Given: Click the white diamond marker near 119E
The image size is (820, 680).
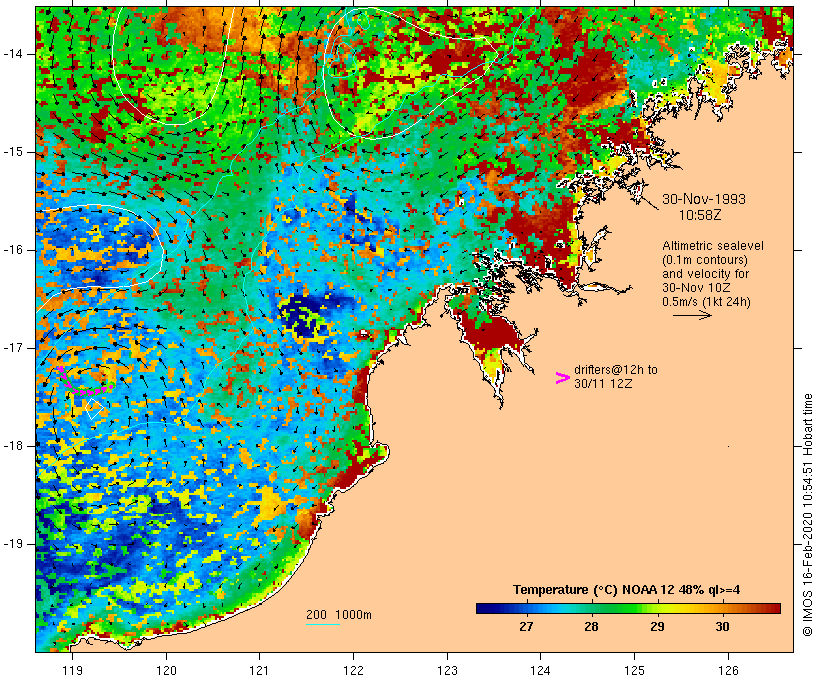Looking at the screenshot, I should 94,409.
